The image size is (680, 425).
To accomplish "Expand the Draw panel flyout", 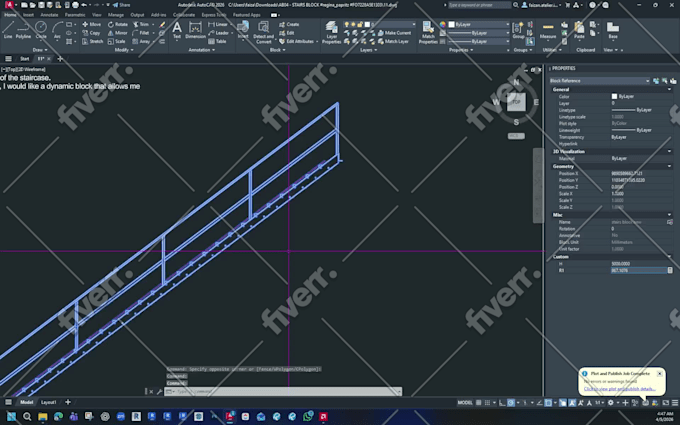I will click(x=39, y=50).
